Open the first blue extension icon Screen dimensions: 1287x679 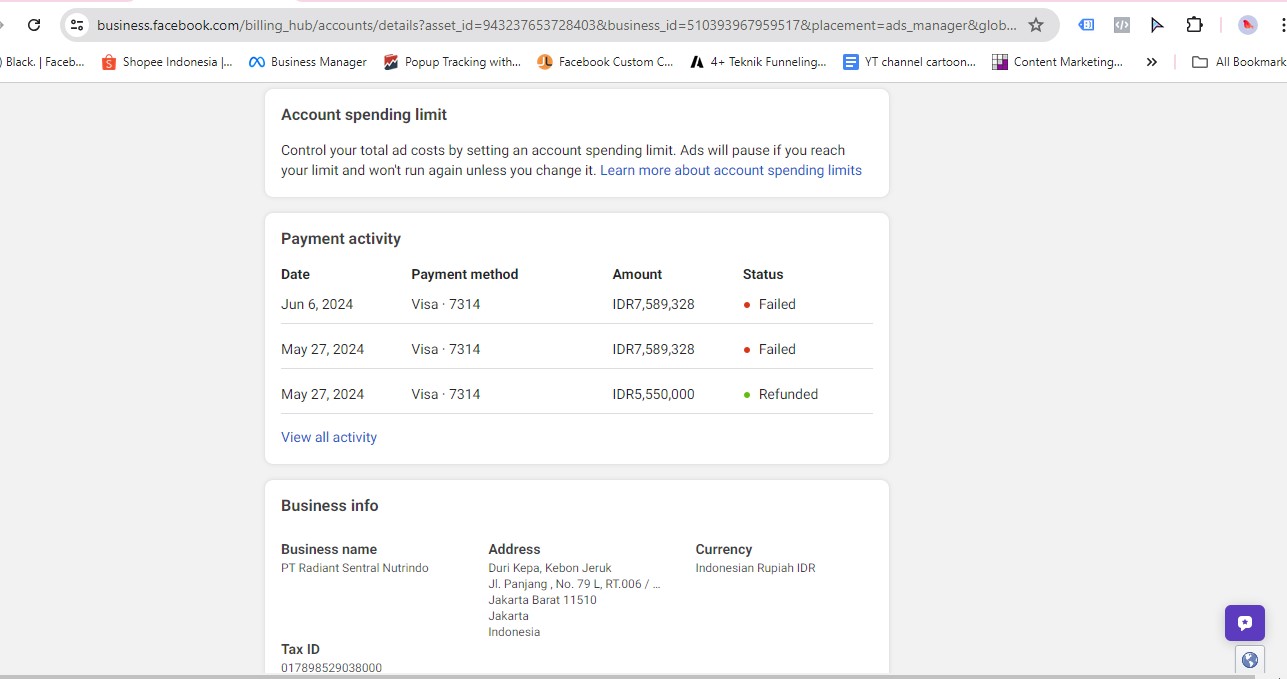coord(1086,25)
